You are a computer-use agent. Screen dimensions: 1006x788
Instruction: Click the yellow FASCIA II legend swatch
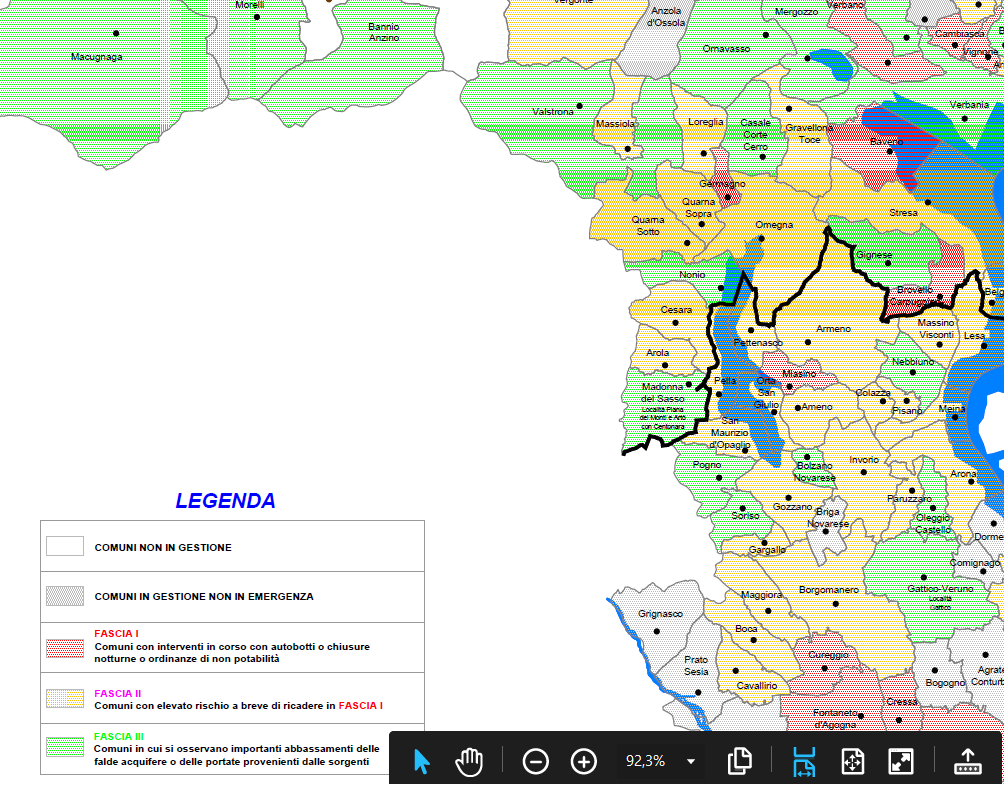65,699
